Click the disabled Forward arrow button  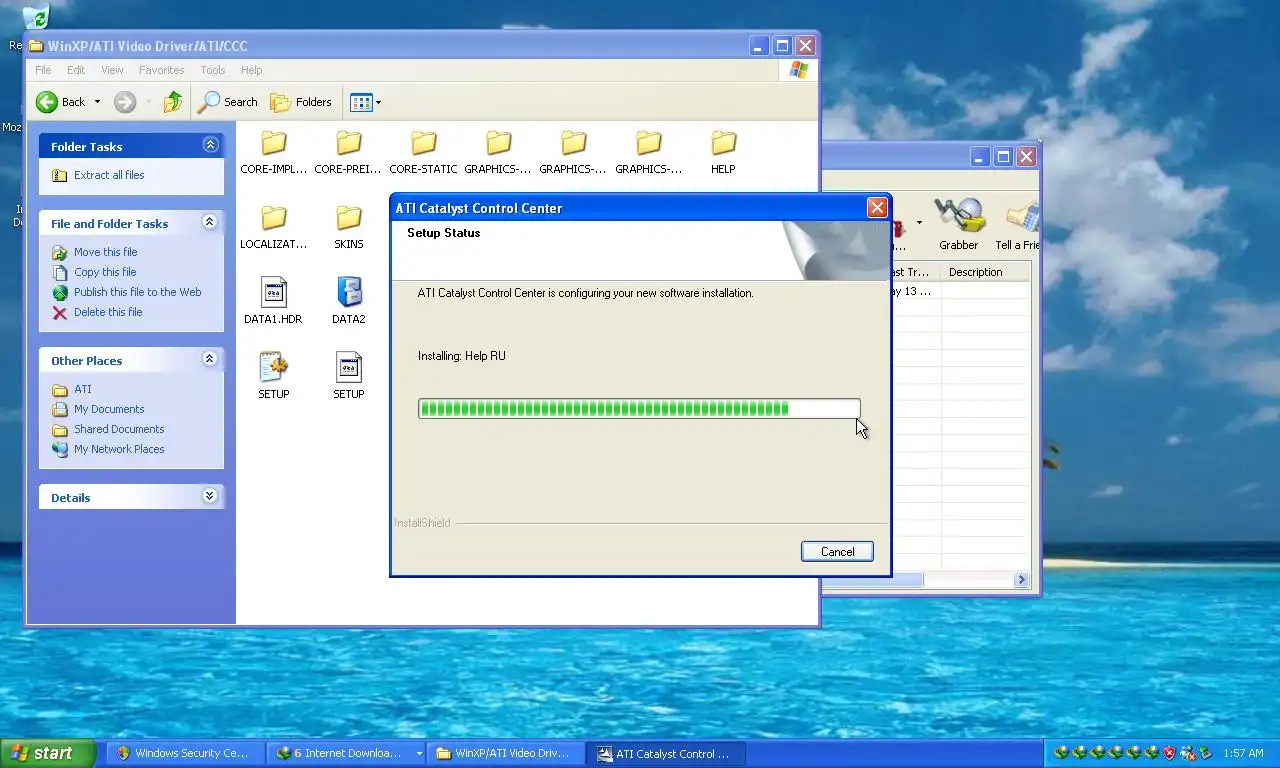pyautogui.click(x=125, y=102)
